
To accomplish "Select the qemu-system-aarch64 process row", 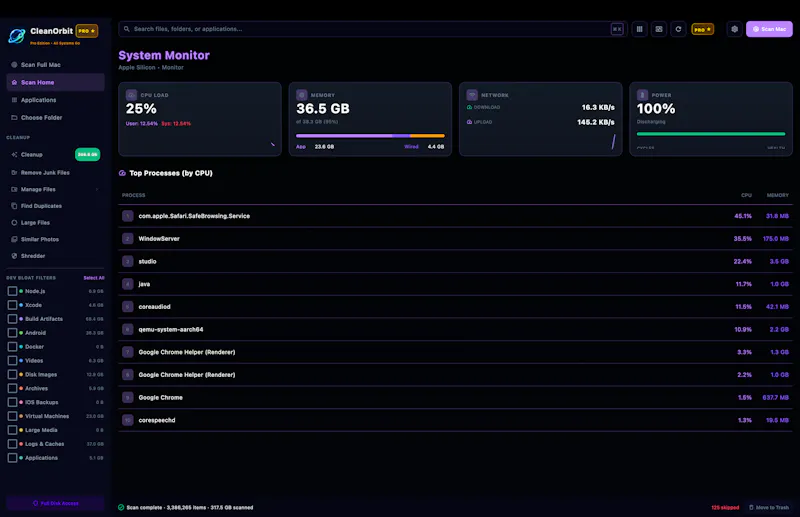I will (455, 330).
